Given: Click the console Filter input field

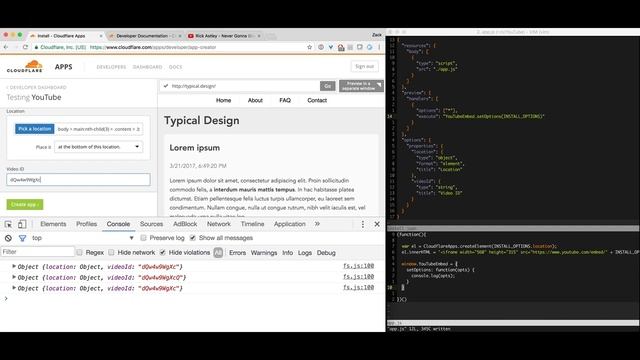Looking at the screenshot, I should 38,252.
